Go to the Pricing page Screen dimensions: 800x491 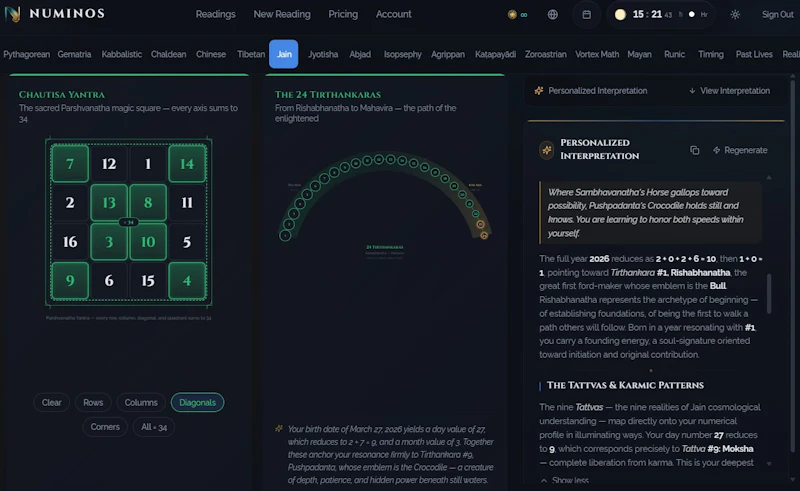point(343,14)
